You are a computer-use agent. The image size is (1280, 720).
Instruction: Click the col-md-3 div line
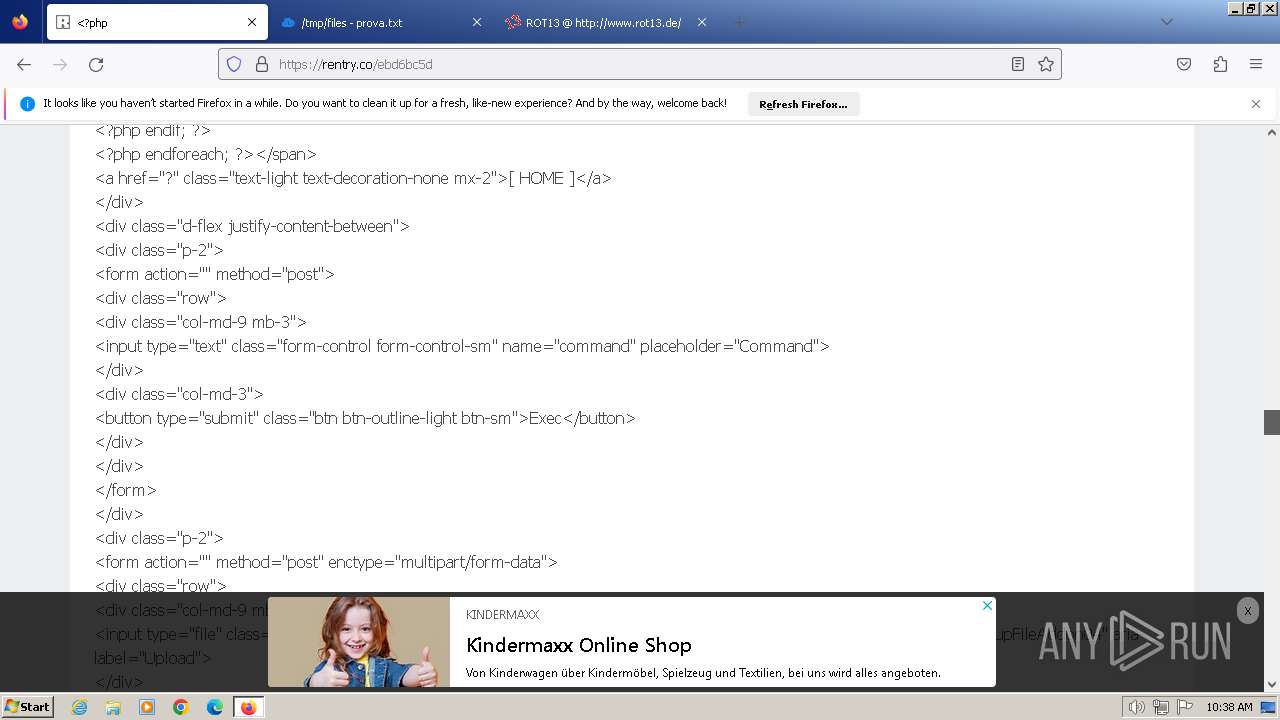click(179, 394)
